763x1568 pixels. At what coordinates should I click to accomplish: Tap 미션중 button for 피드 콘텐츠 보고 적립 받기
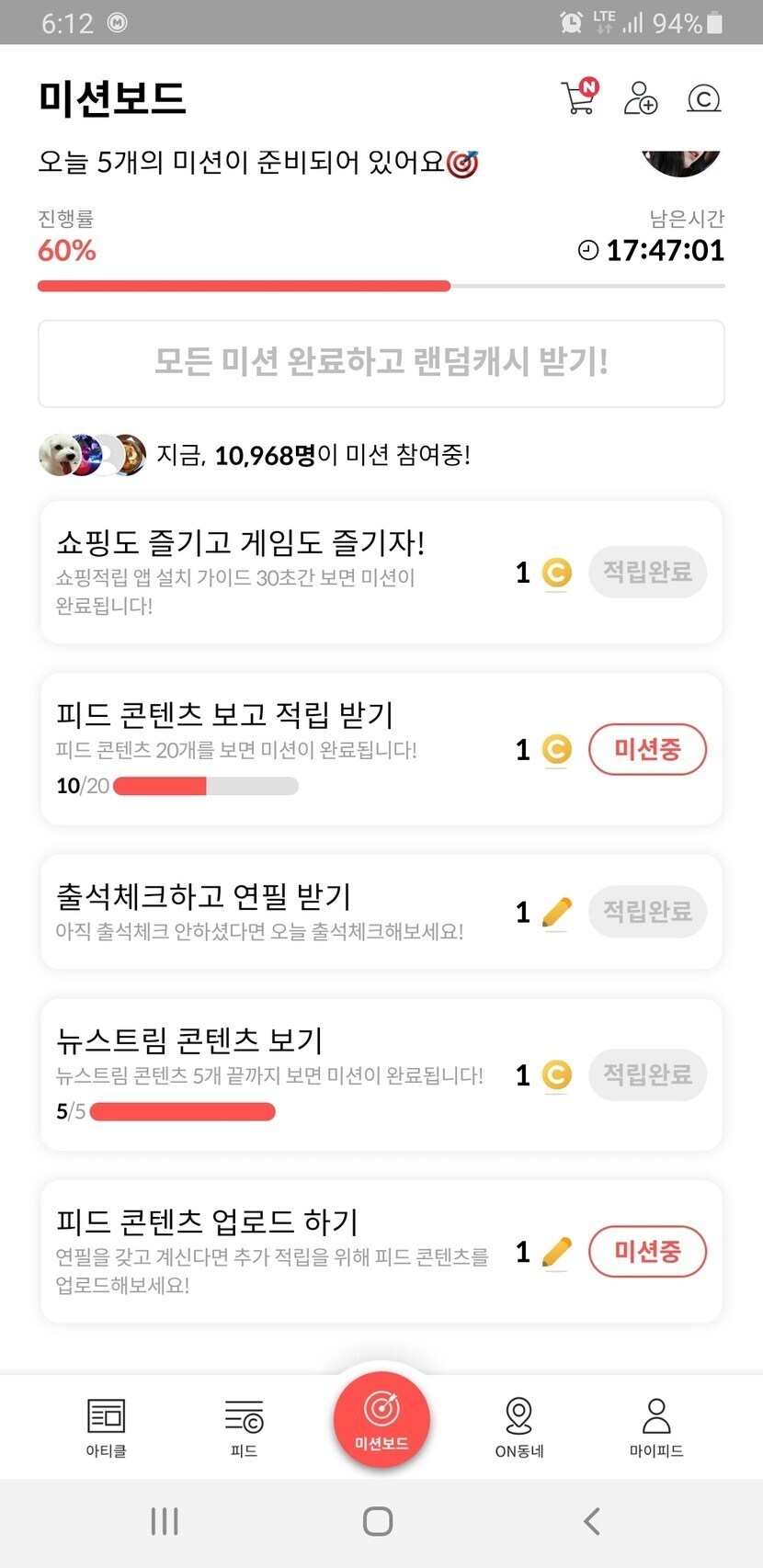coord(647,749)
